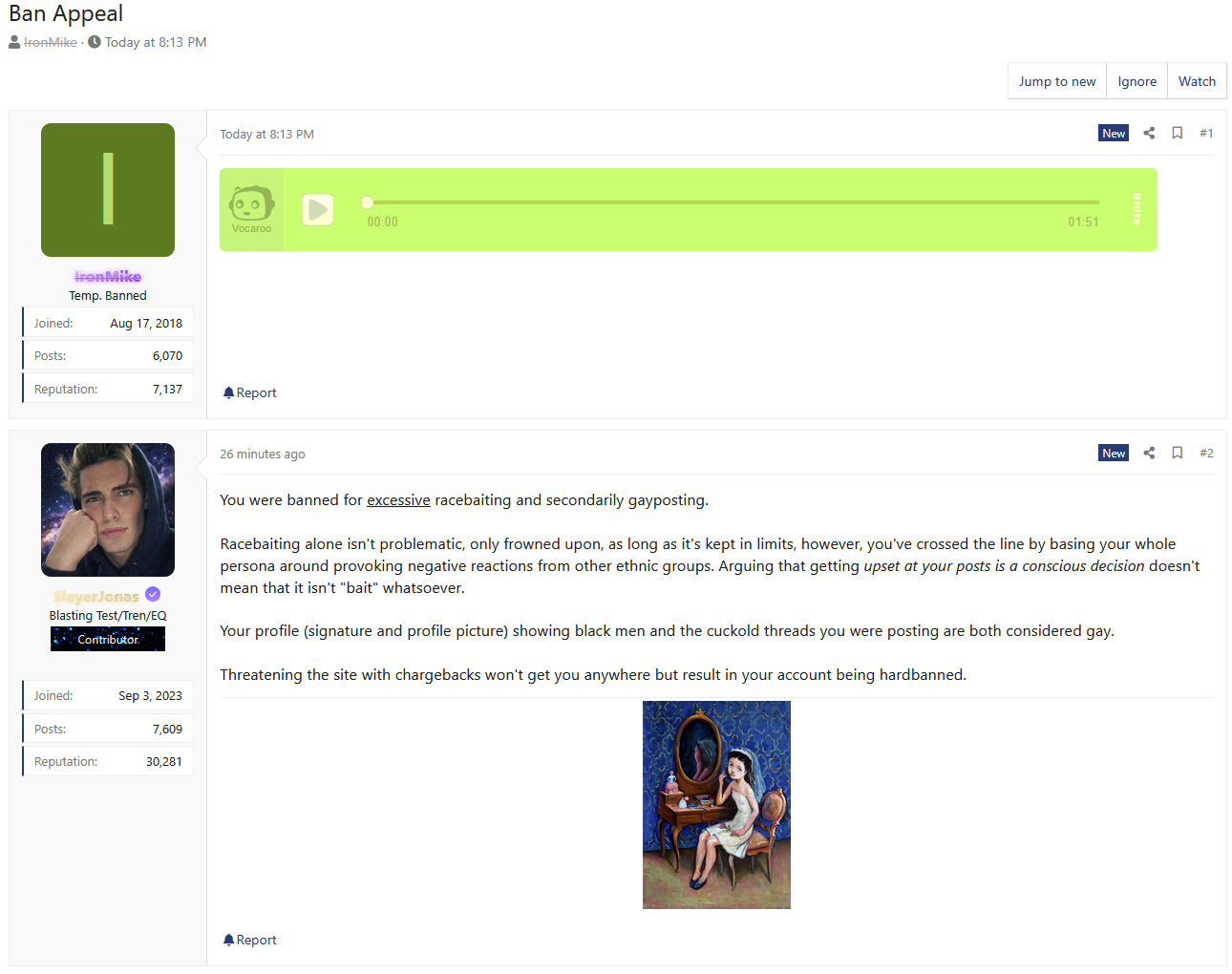This screenshot has height=974, width=1232.
Task: Click the Blasting Test/Tren/EQ user title
Action: click(x=108, y=616)
